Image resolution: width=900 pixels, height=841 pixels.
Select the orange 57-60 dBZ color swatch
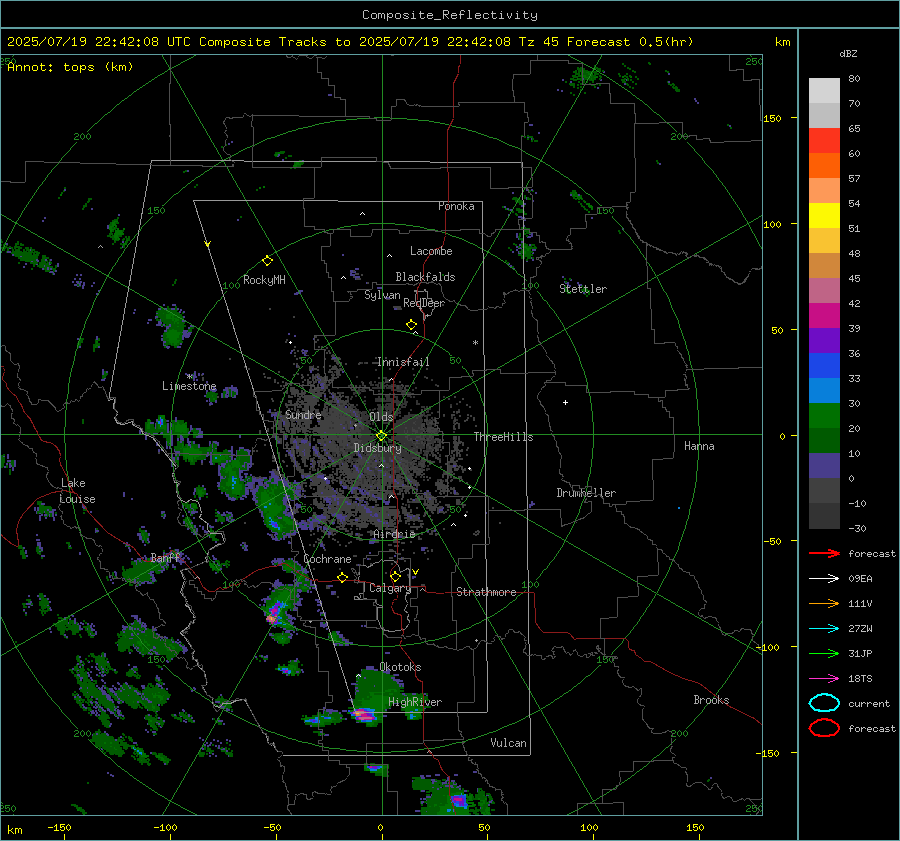tap(824, 166)
